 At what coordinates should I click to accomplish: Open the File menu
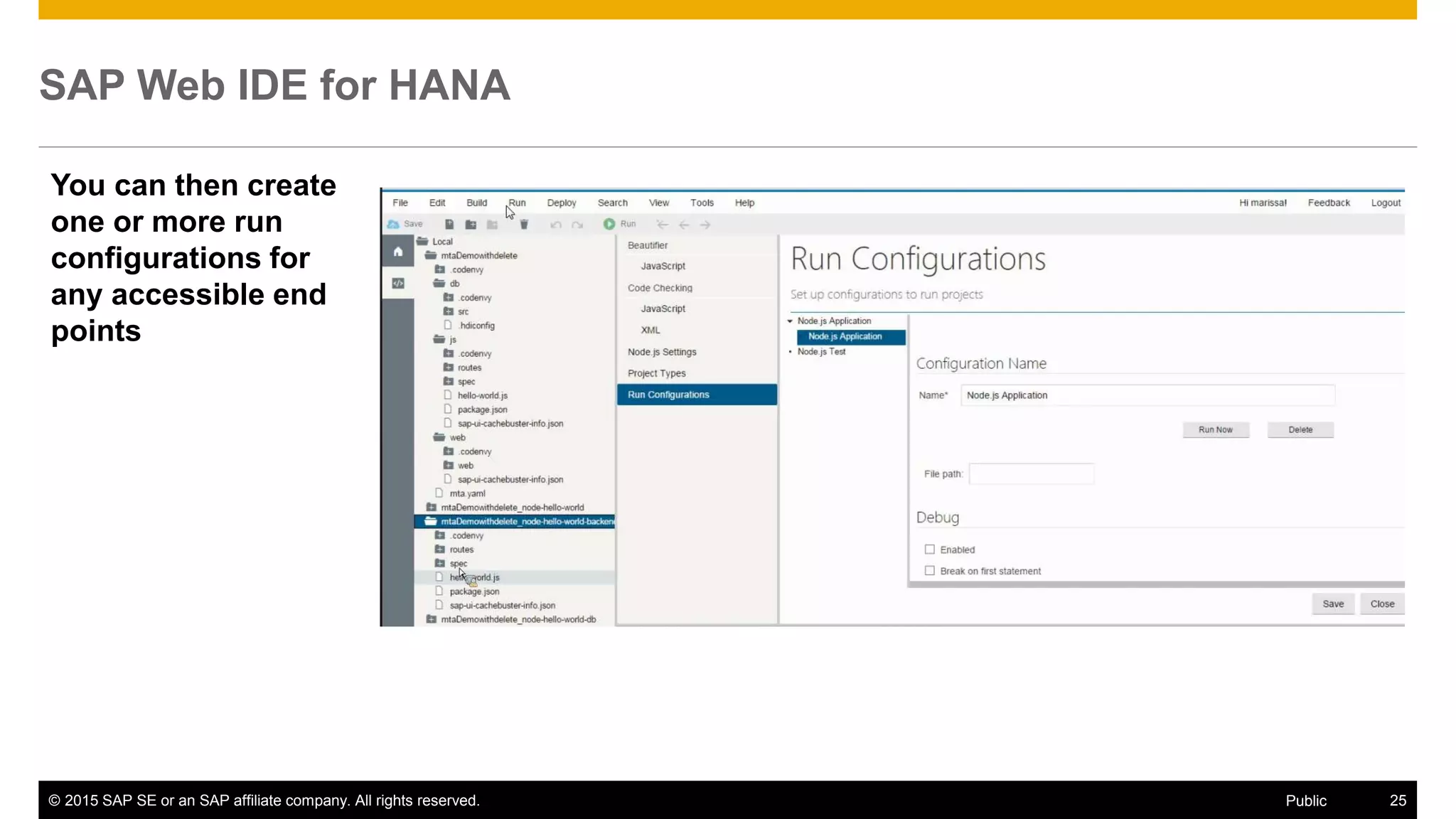(400, 203)
